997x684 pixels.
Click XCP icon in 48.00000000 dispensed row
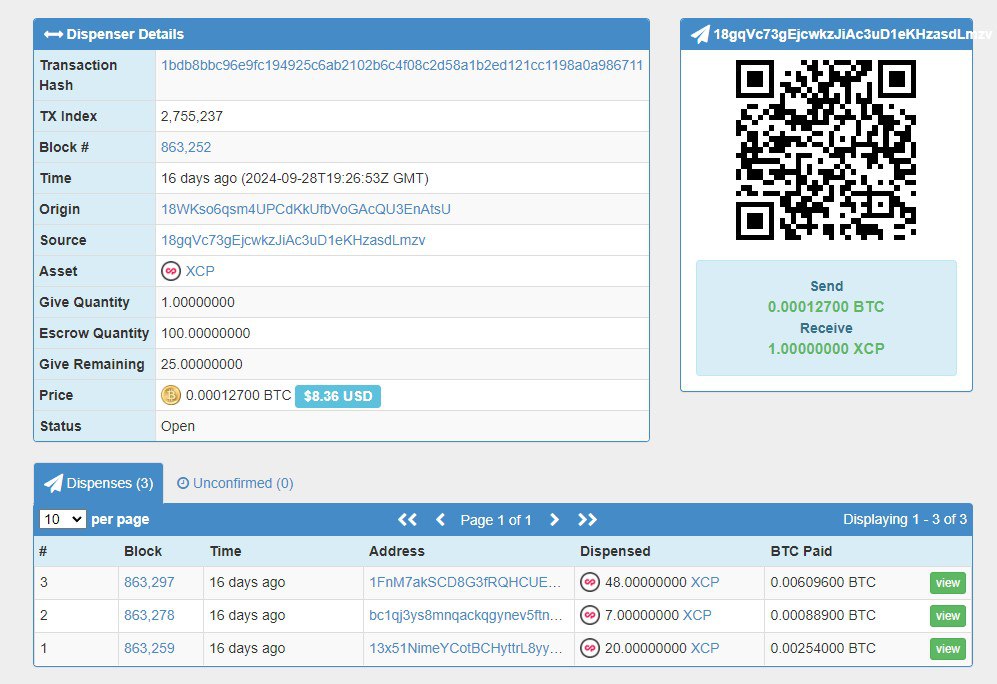590,582
